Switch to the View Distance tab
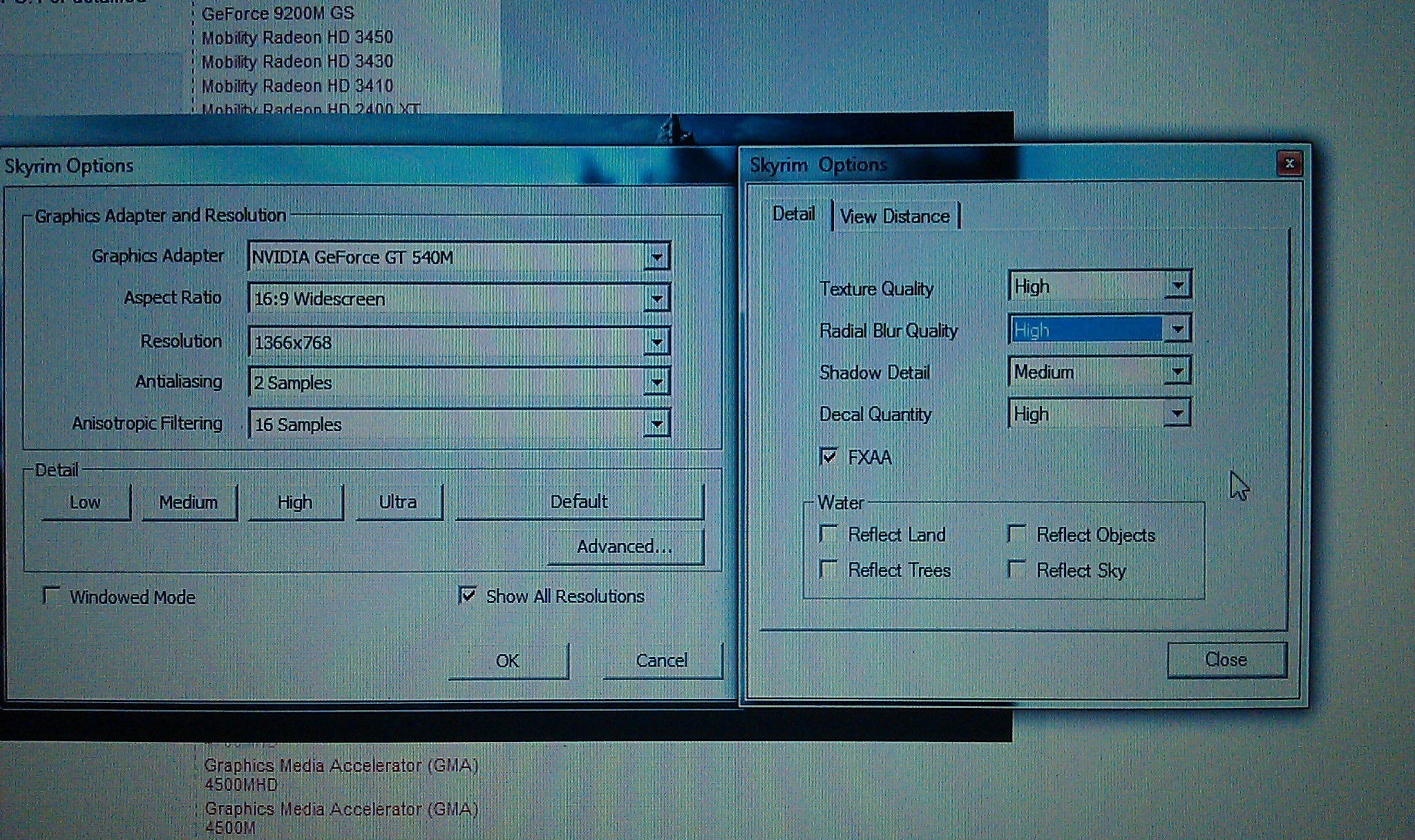This screenshot has width=1415, height=840. tap(895, 216)
